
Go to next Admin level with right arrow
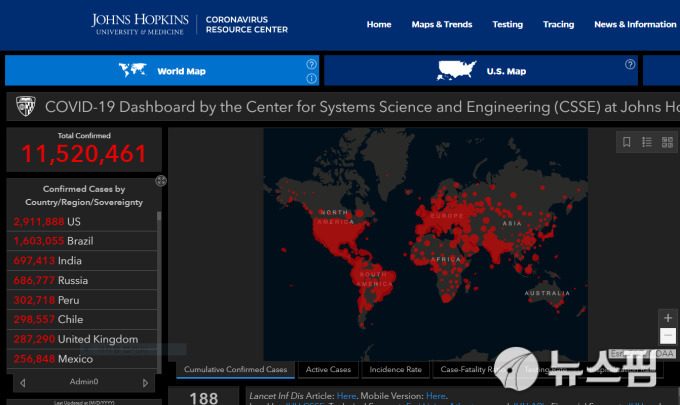145,382
